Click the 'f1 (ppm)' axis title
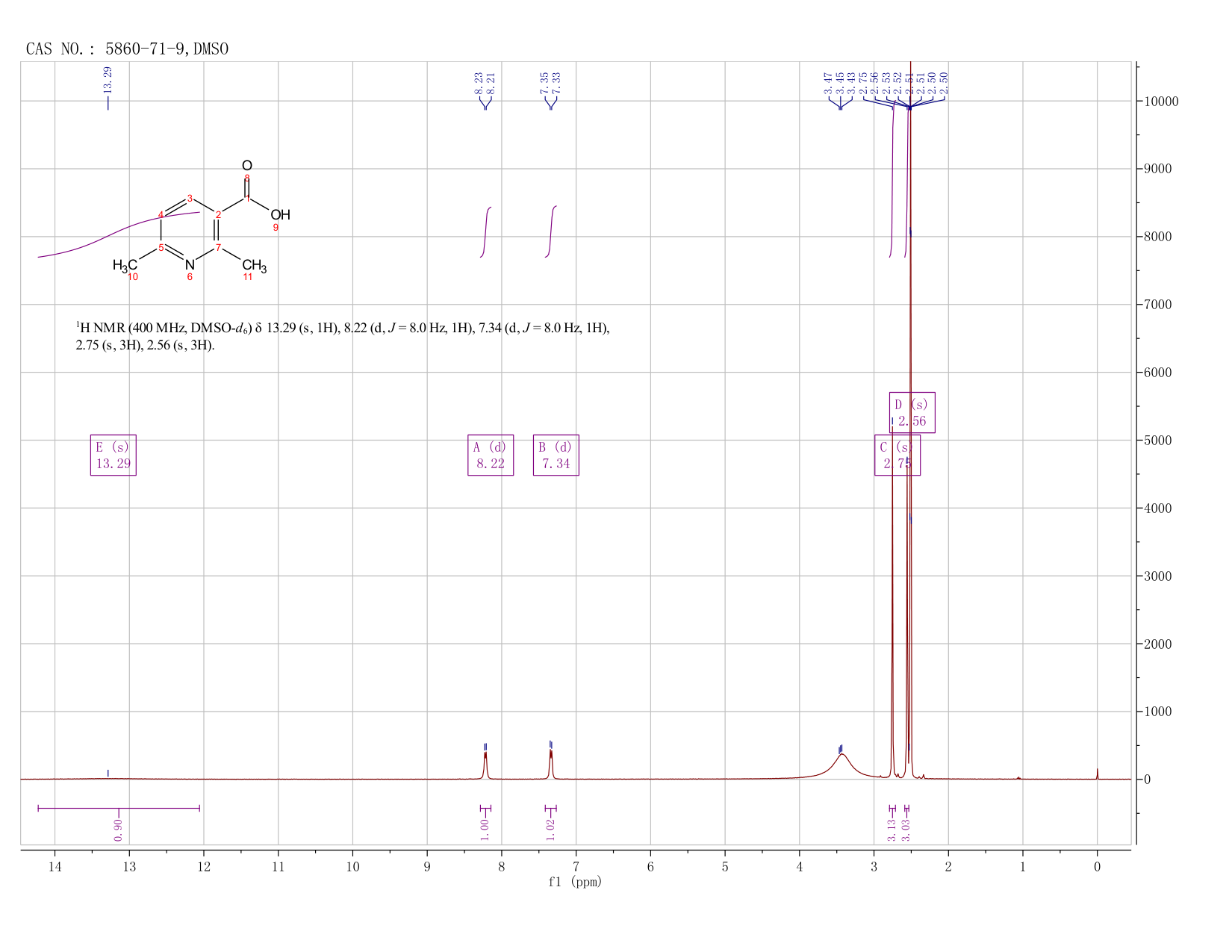 tap(575, 882)
